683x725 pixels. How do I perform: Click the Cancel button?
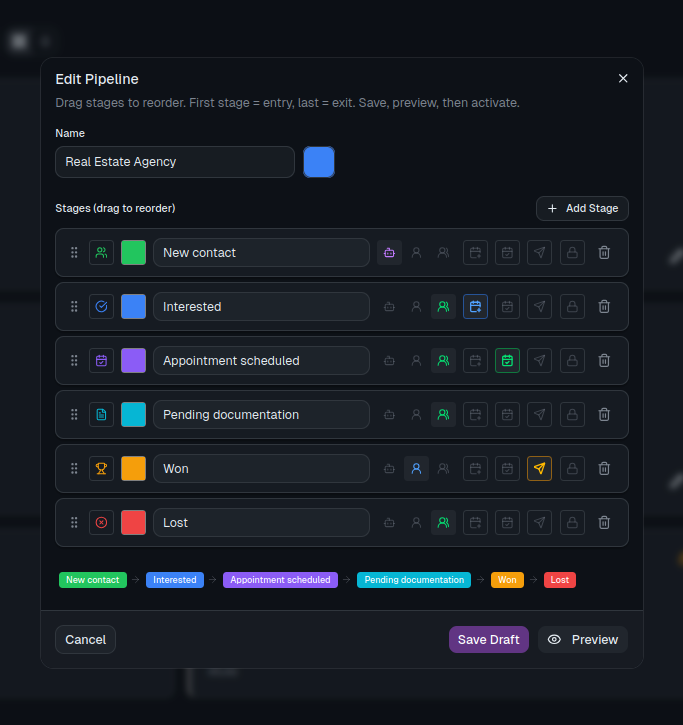86,639
